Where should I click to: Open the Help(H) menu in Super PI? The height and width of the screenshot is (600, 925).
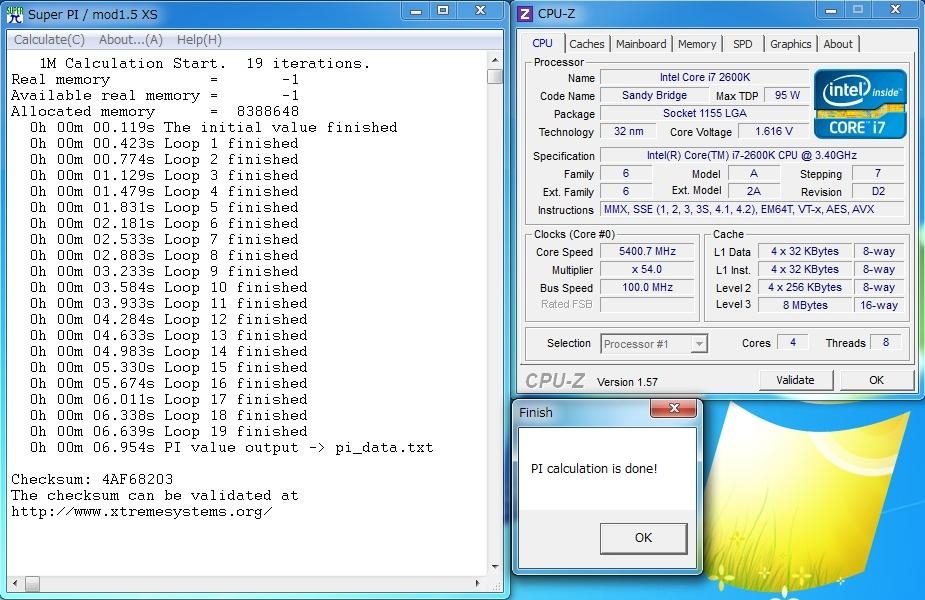click(199, 40)
